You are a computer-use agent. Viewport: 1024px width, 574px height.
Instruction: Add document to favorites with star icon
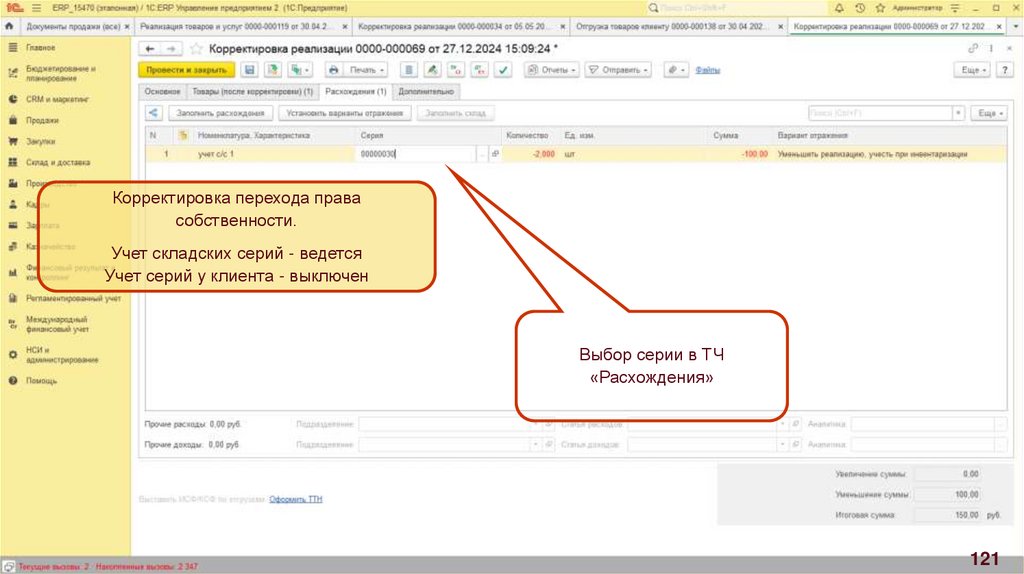(196, 48)
